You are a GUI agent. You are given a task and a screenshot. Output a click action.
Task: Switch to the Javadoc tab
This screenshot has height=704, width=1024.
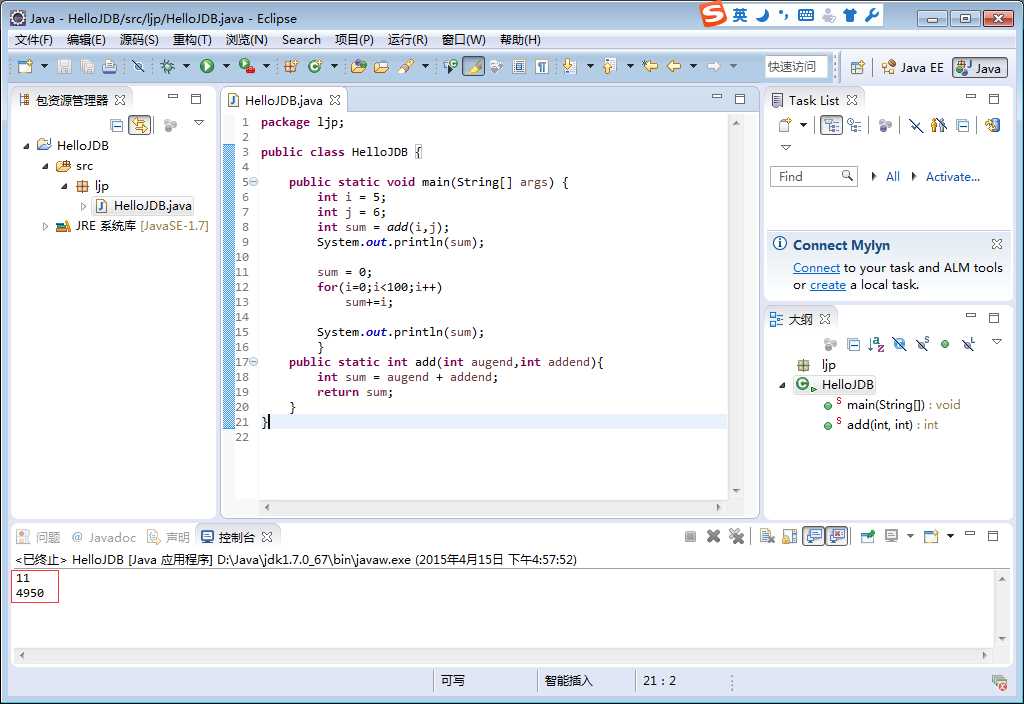point(104,537)
